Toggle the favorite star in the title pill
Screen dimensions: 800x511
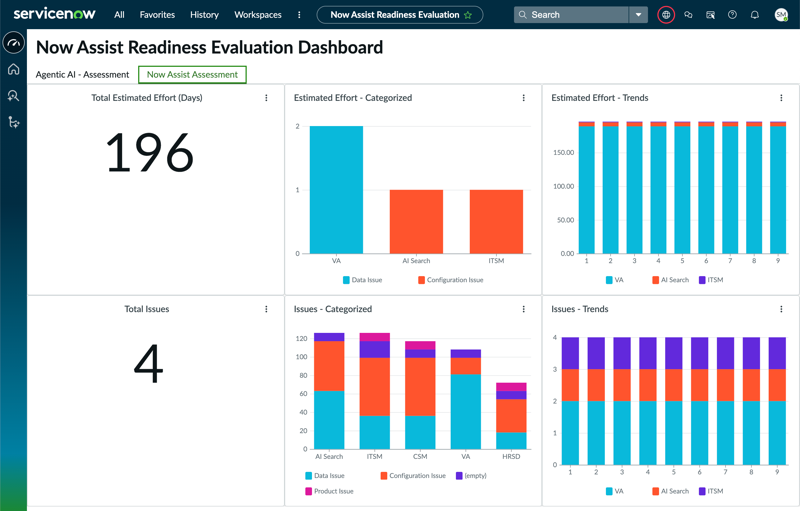(x=468, y=15)
